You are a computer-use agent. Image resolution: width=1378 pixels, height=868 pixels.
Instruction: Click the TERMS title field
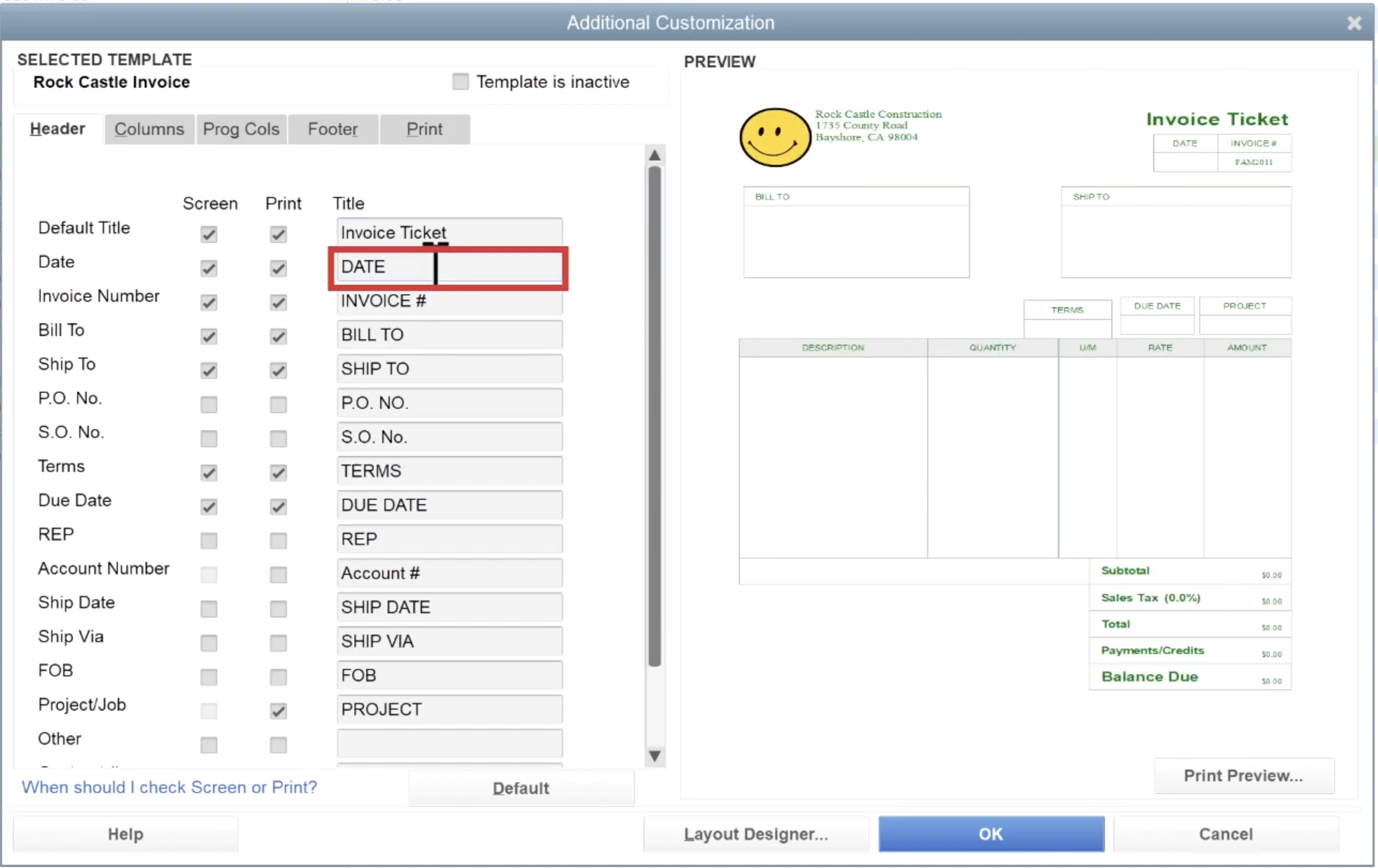point(449,471)
